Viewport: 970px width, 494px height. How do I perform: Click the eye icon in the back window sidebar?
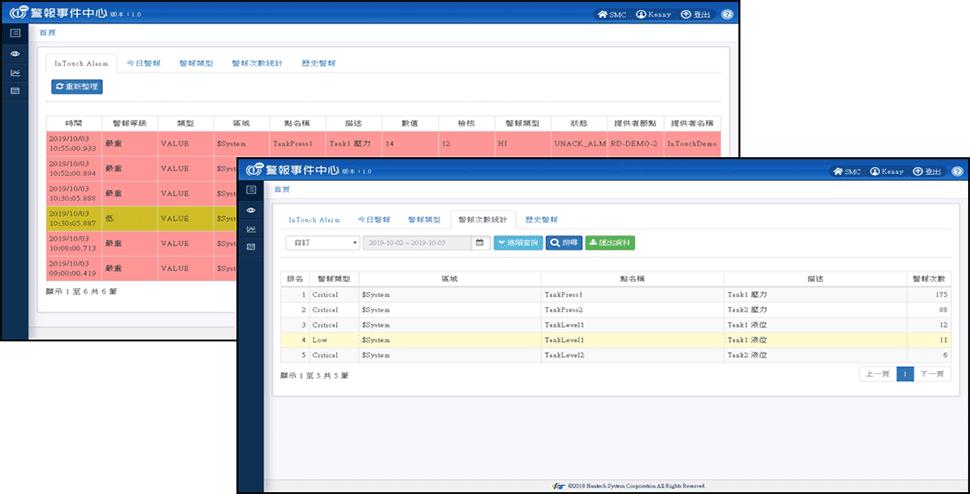pyautogui.click(x=15, y=53)
